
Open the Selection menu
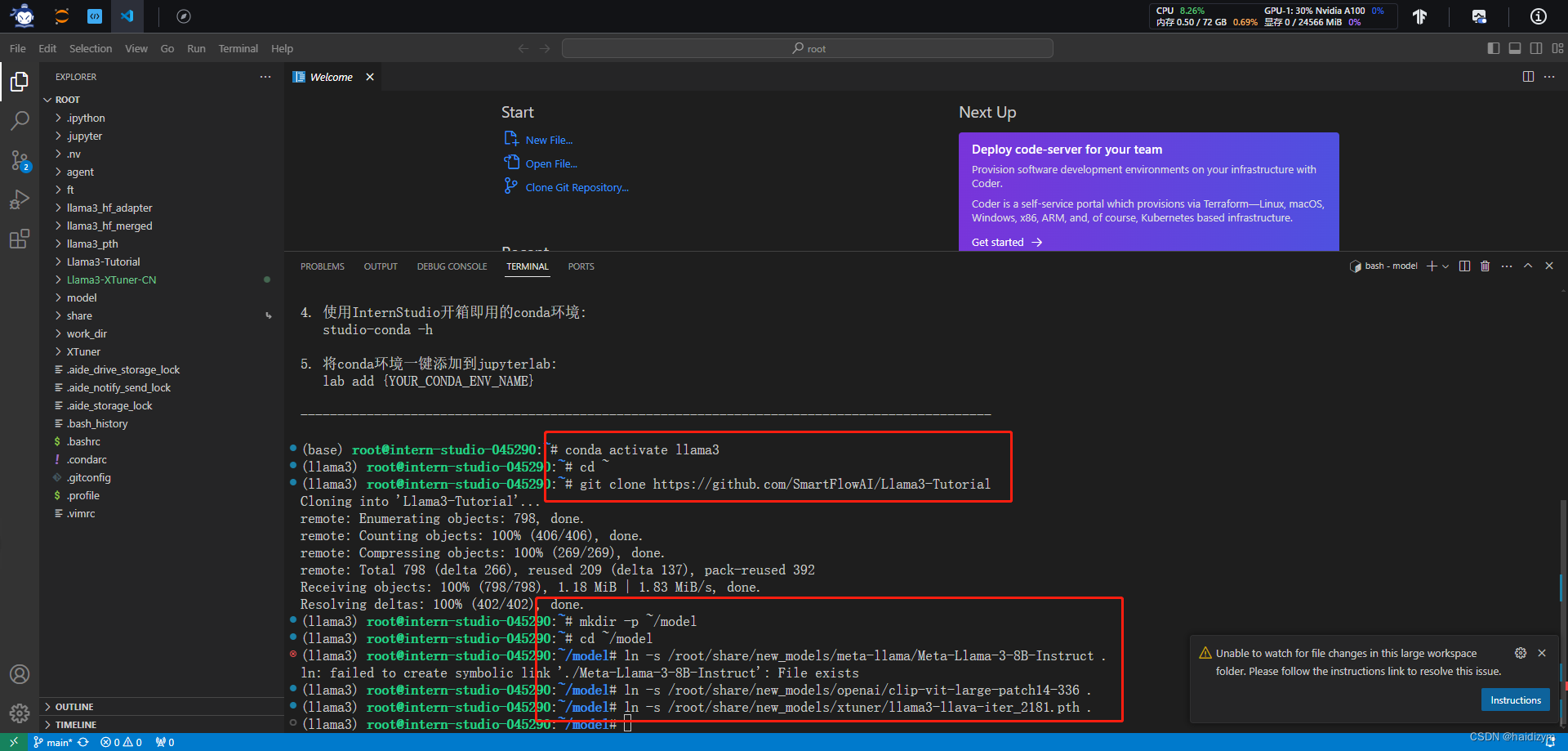pyautogui.click(x=91, y=48)
